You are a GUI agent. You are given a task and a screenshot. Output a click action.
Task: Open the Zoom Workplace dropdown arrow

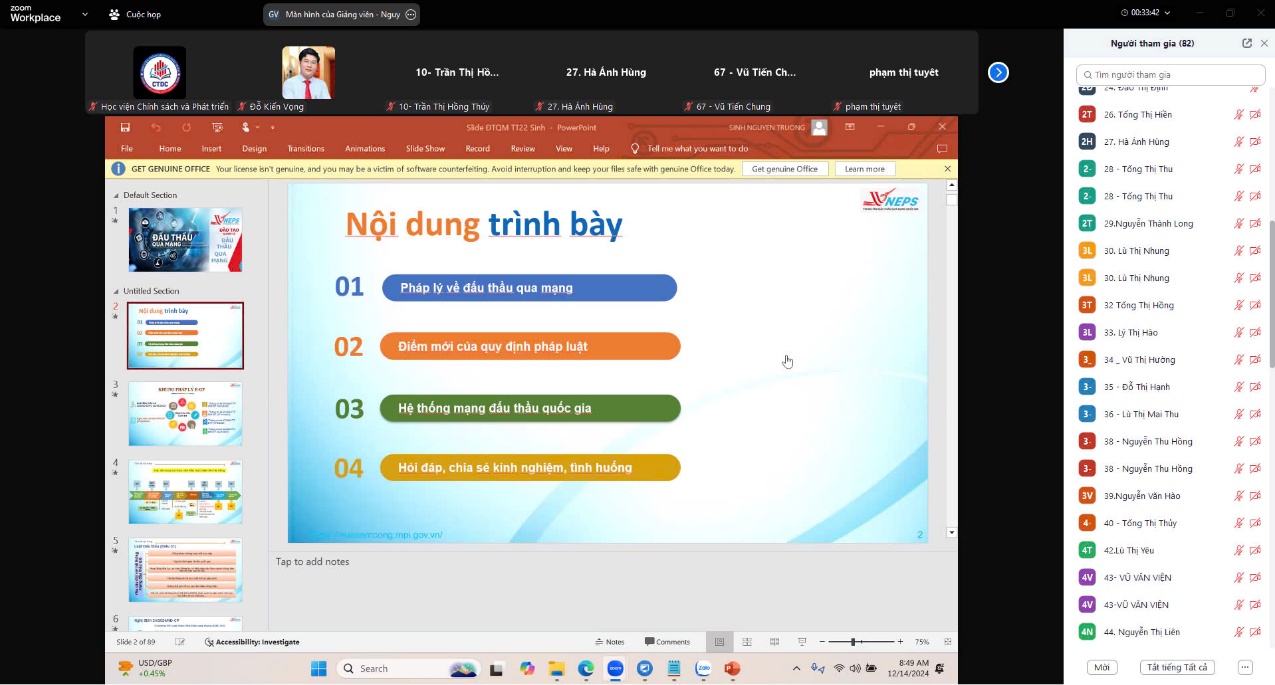84,14
